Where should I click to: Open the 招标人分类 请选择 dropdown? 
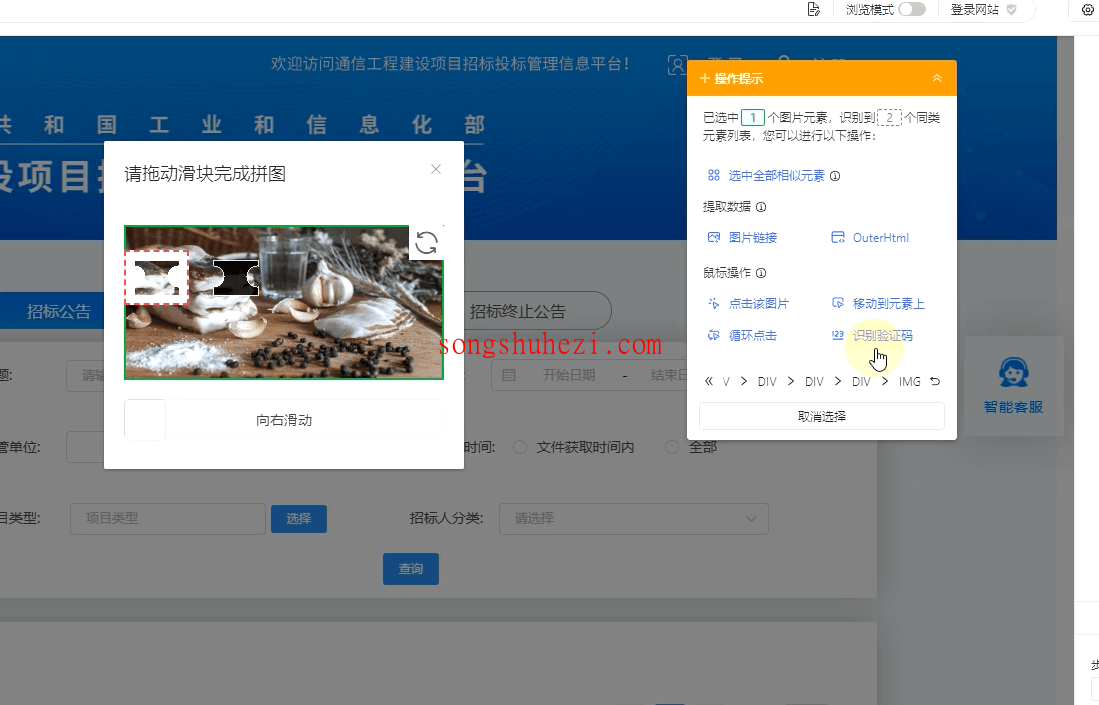(634, 519)
